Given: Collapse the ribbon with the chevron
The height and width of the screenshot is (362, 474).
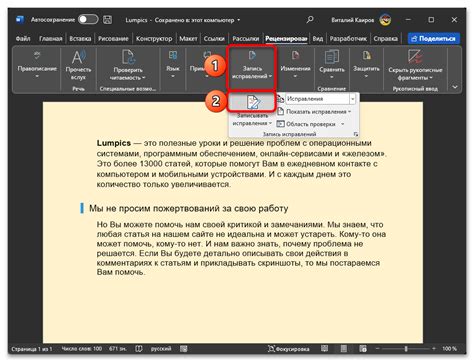Looking at the screenshot, I should [x=455, y=87].
